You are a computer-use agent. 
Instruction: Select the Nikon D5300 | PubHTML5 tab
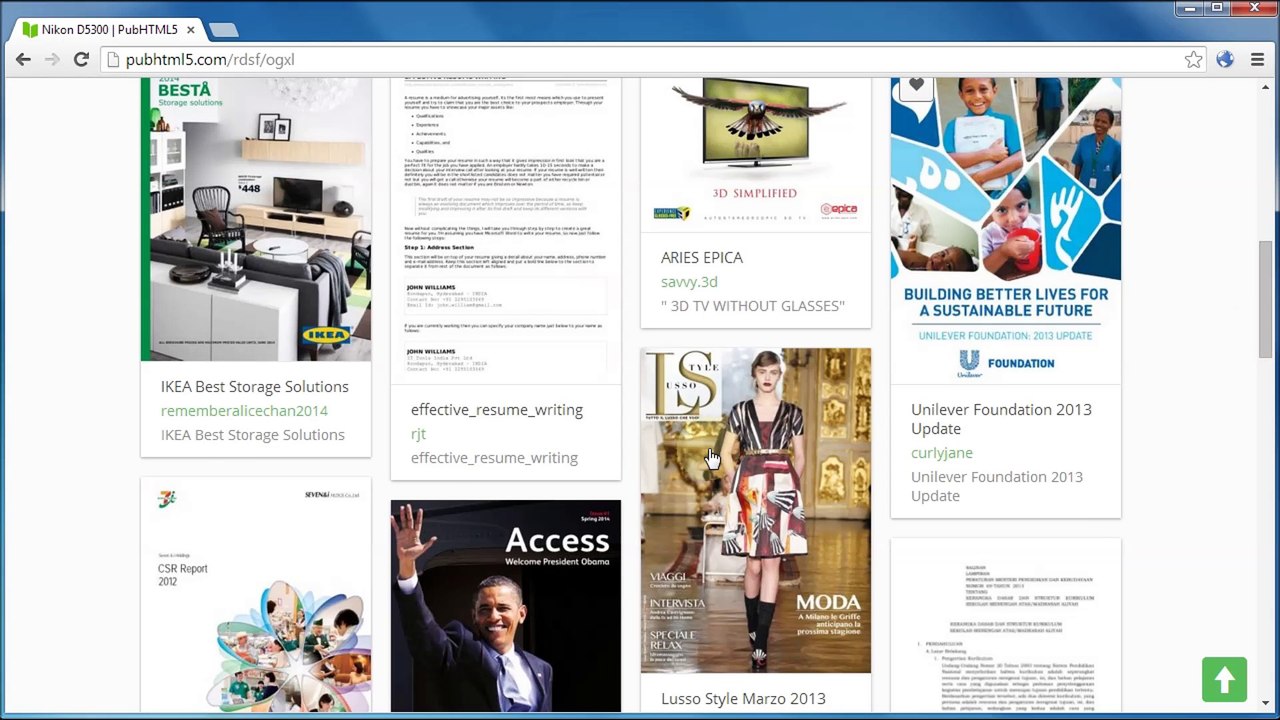click(108, 30)
